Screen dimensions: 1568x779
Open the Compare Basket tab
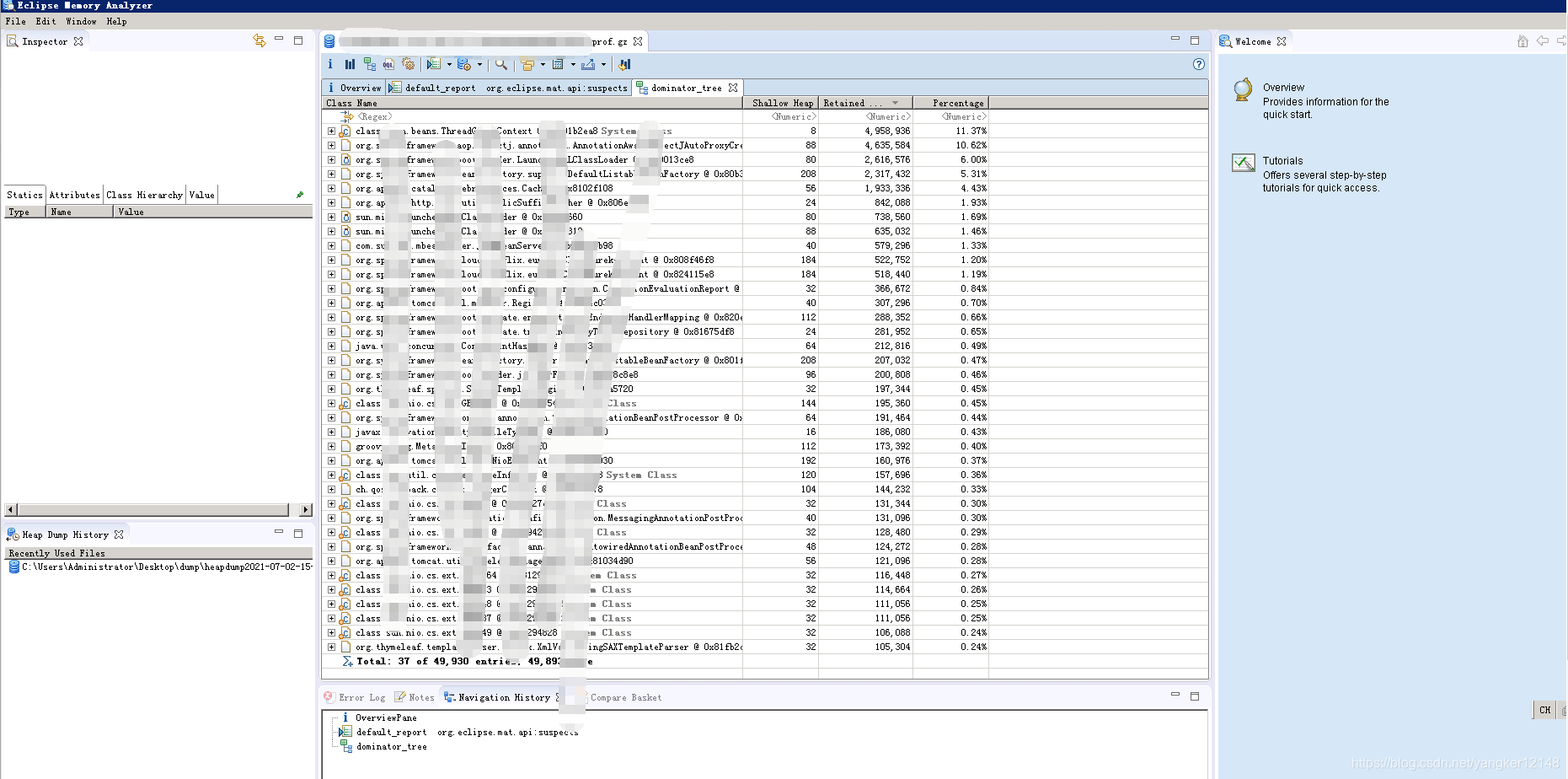pos(626,697)
